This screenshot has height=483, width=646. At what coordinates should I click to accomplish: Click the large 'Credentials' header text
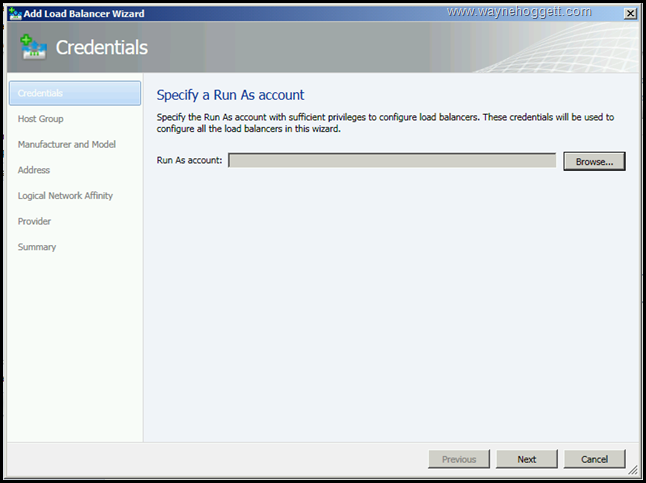(x=102, y=47)
